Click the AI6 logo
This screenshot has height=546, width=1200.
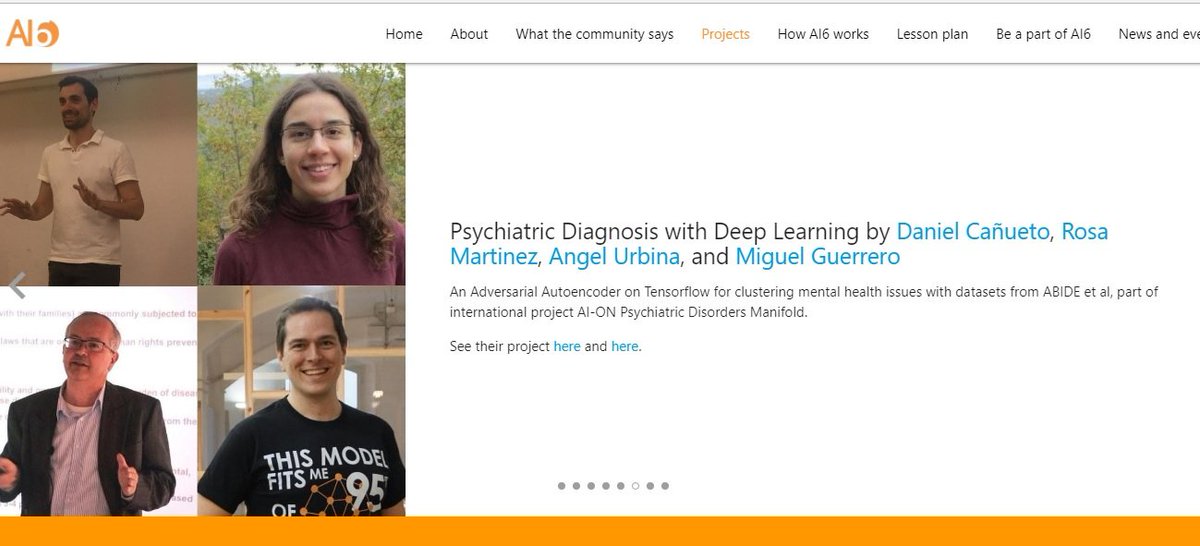click(x=32, y=33)
